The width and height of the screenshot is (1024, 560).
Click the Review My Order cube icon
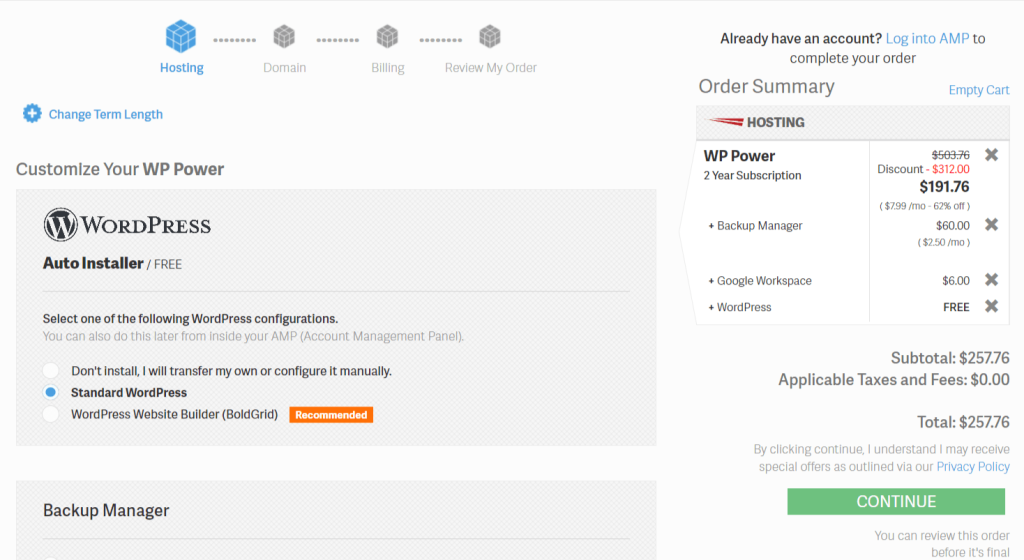click(x=490, y=37)
